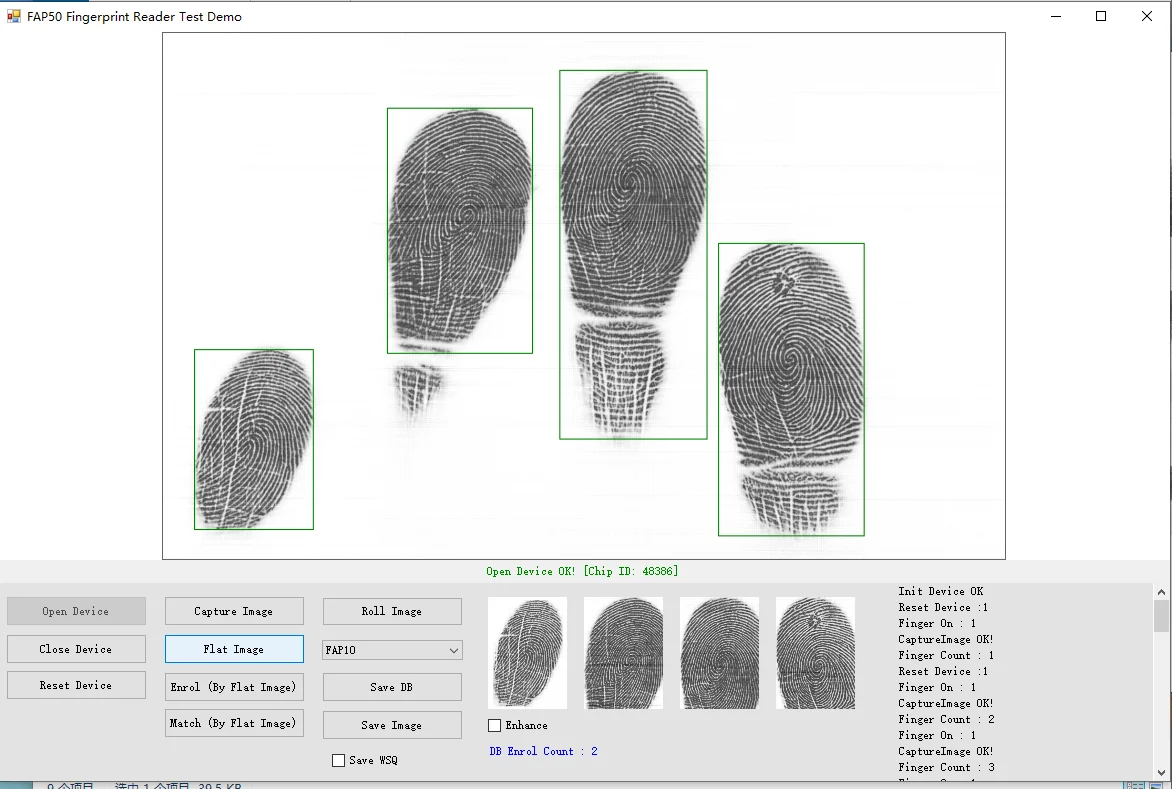Click the leftmost boxed fingerprint in preview

pos(254,439)
